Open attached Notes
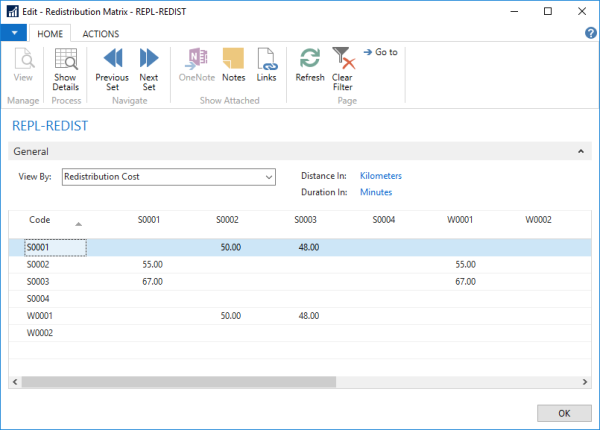The width and height of the screenshot is (600, 430). coord(233,65)
